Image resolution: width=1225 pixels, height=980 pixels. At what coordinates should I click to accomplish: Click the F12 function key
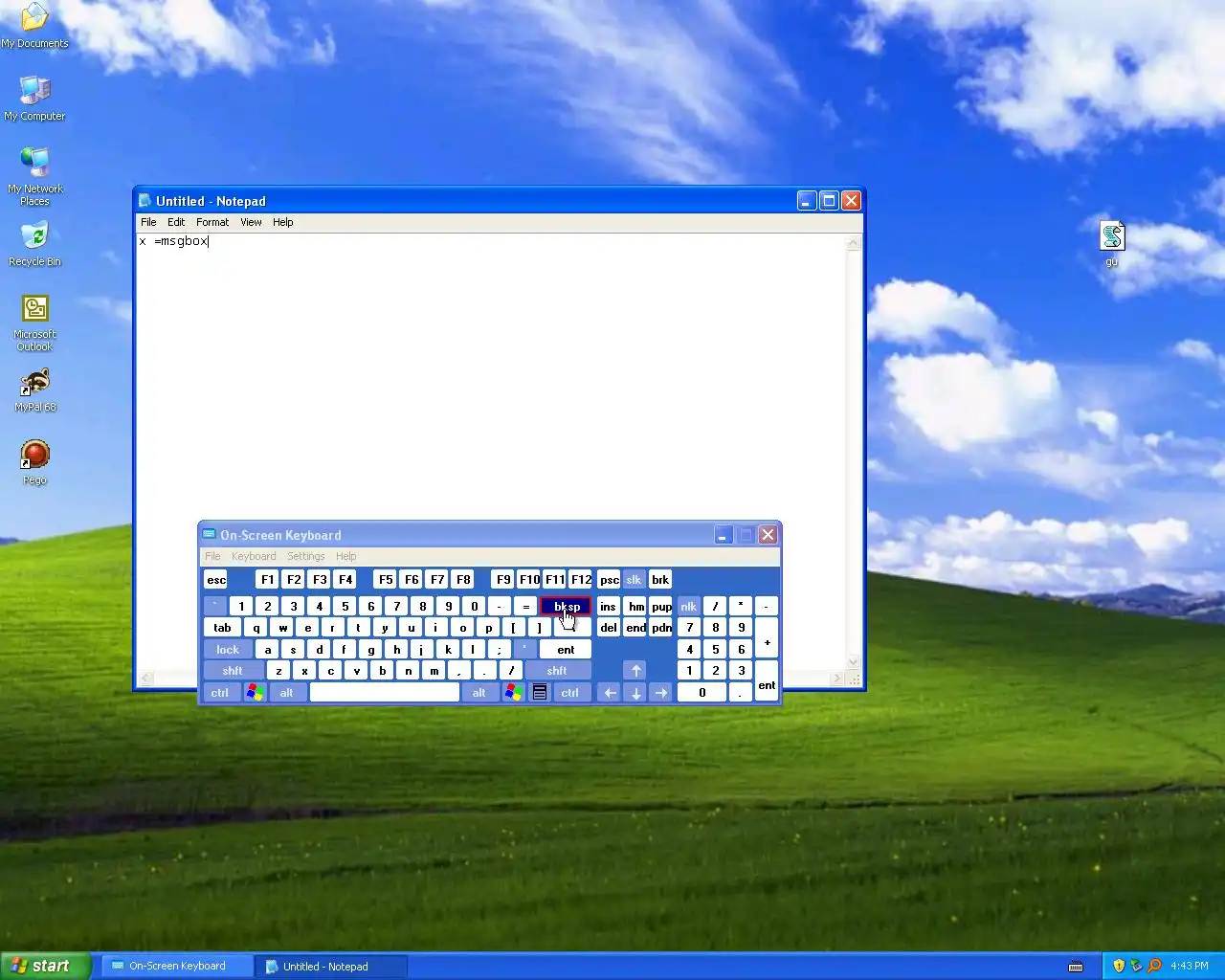pos(581,579)
